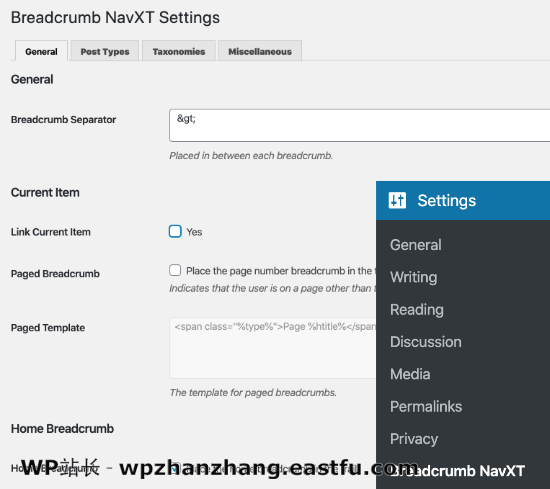This screenshot has height=489, width=550.
Task: Open Writing in the Settings submenu
Action: tap(414, 277)
